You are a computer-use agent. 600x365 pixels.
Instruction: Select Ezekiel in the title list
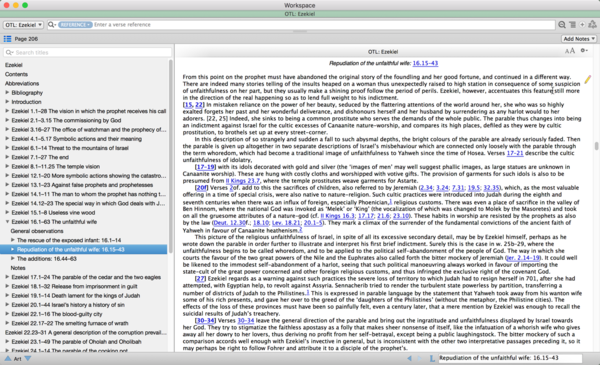pos(14,65)
